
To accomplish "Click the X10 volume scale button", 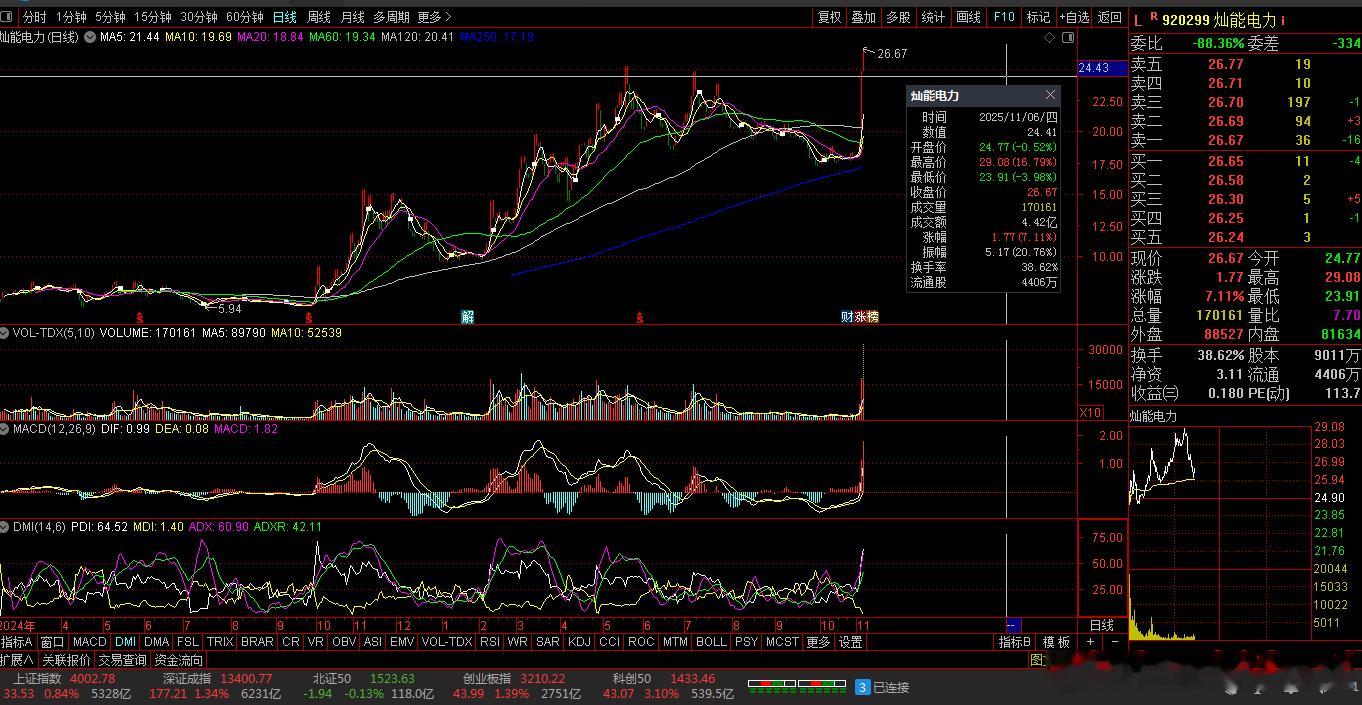I will pyautogui.click(x=1090, y=412).
